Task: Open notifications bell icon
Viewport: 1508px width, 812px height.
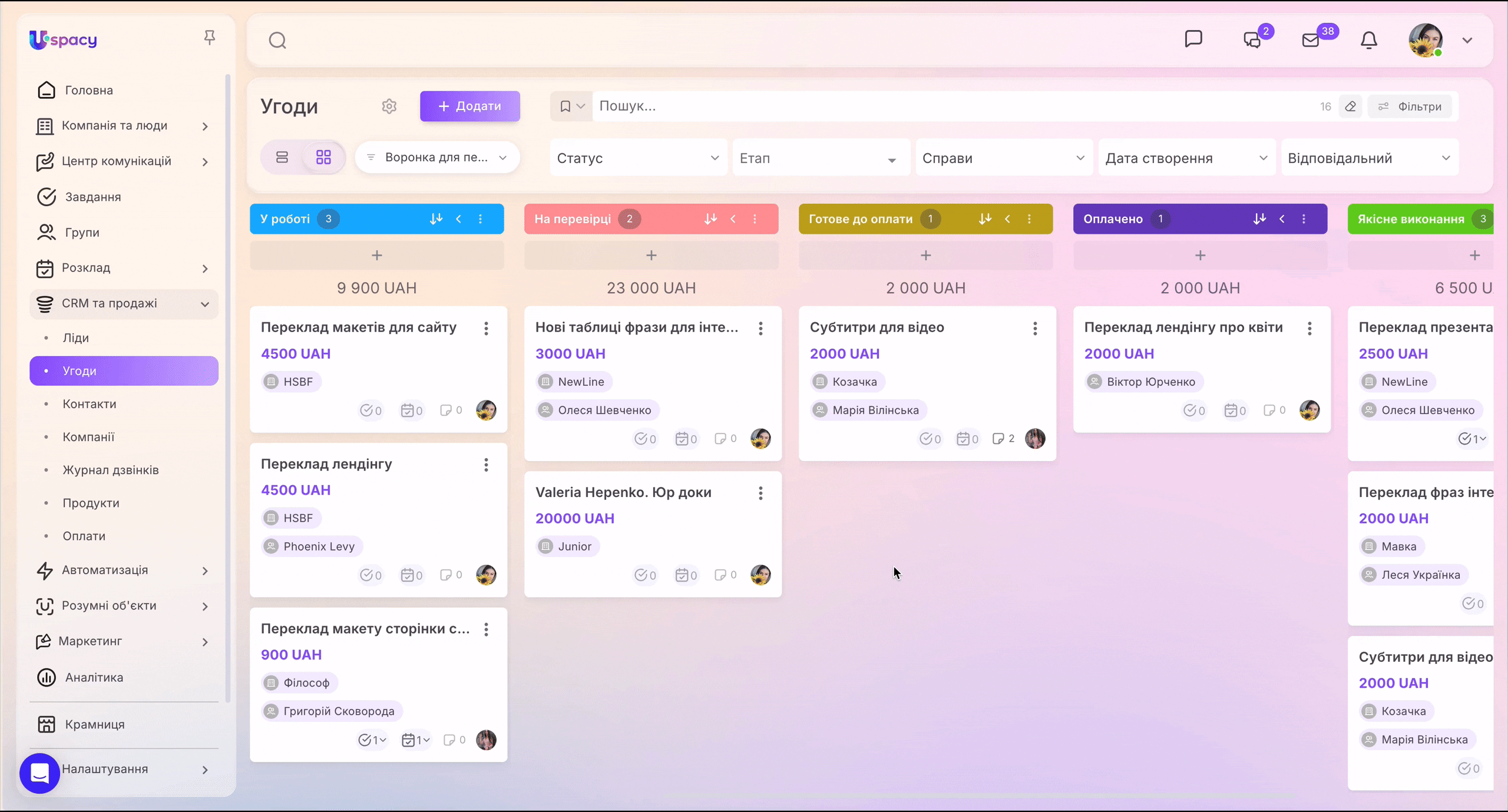Action: pyautogui.click(x=1368, y=40)
